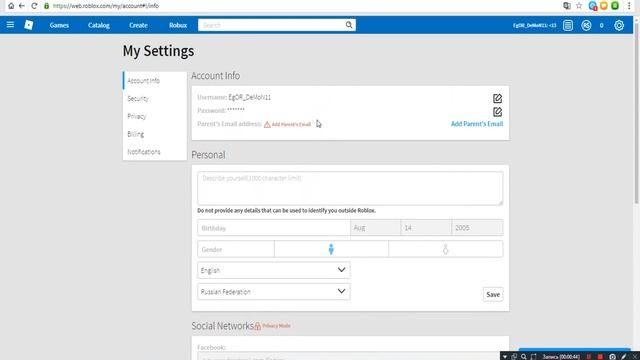Stop the screen recording
Image resolution: width=640 pixels, height=360 pixels.
(600, 356)
